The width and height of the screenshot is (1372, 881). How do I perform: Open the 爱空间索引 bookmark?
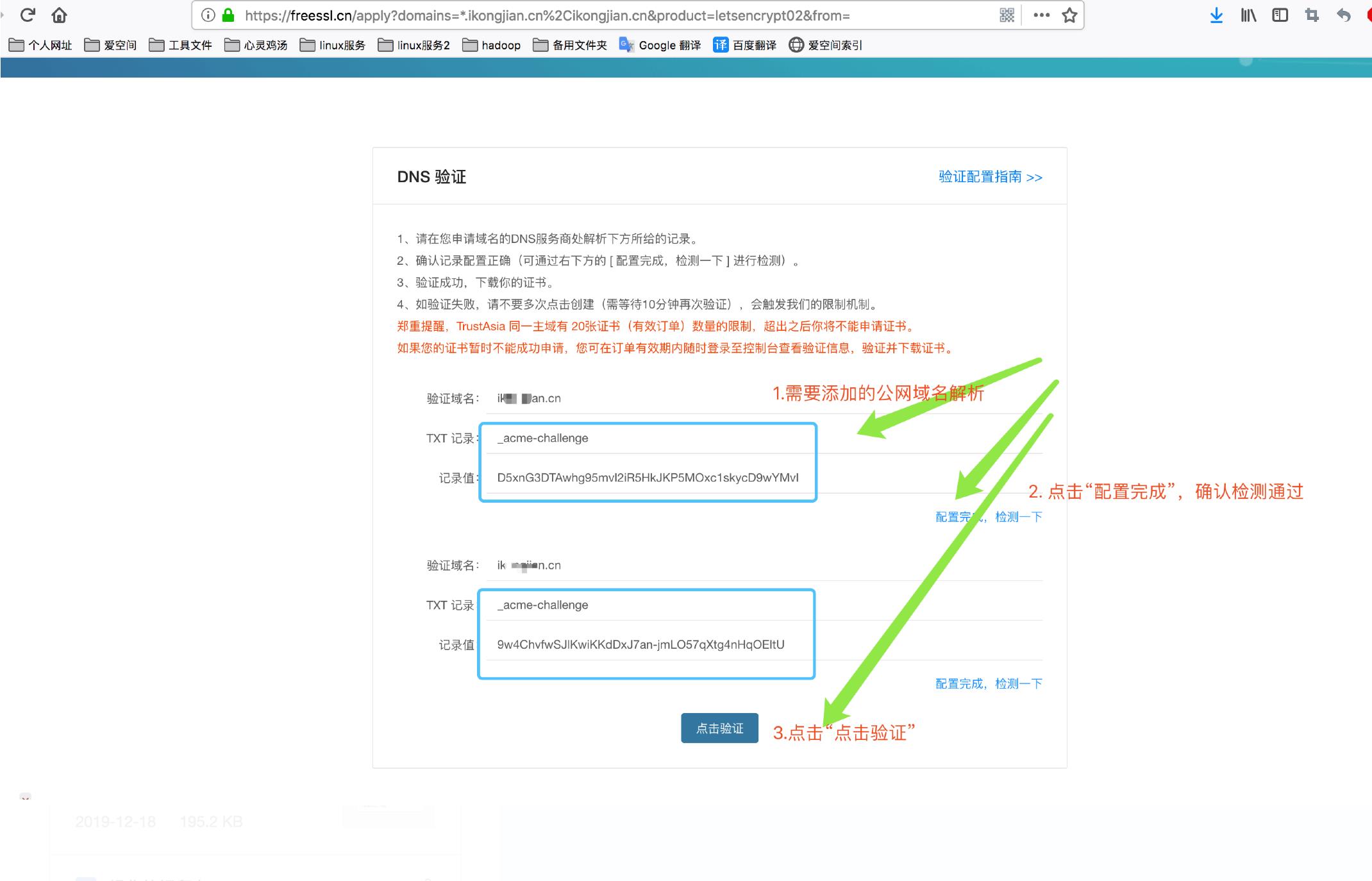coord(826,45)
